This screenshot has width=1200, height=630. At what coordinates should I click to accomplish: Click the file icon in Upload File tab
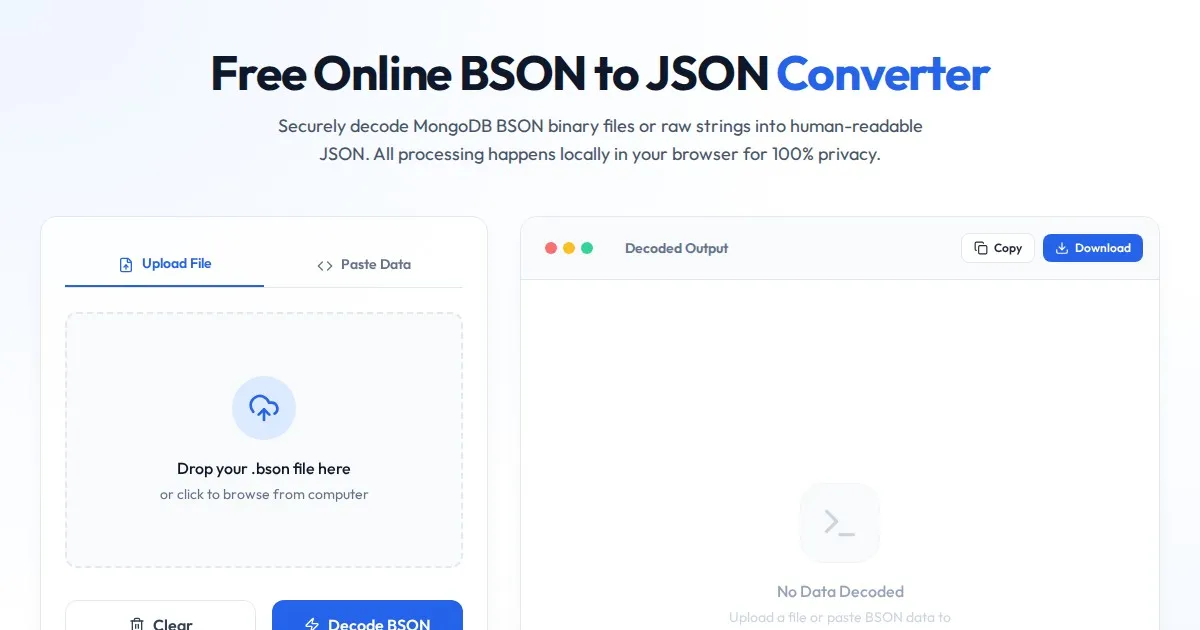click(x=126, y=265)
